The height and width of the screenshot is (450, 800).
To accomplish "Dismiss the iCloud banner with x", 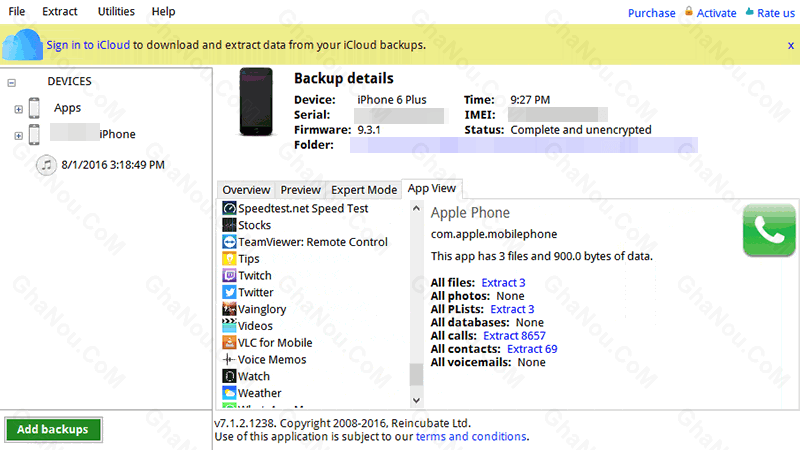I will (791, 45).
